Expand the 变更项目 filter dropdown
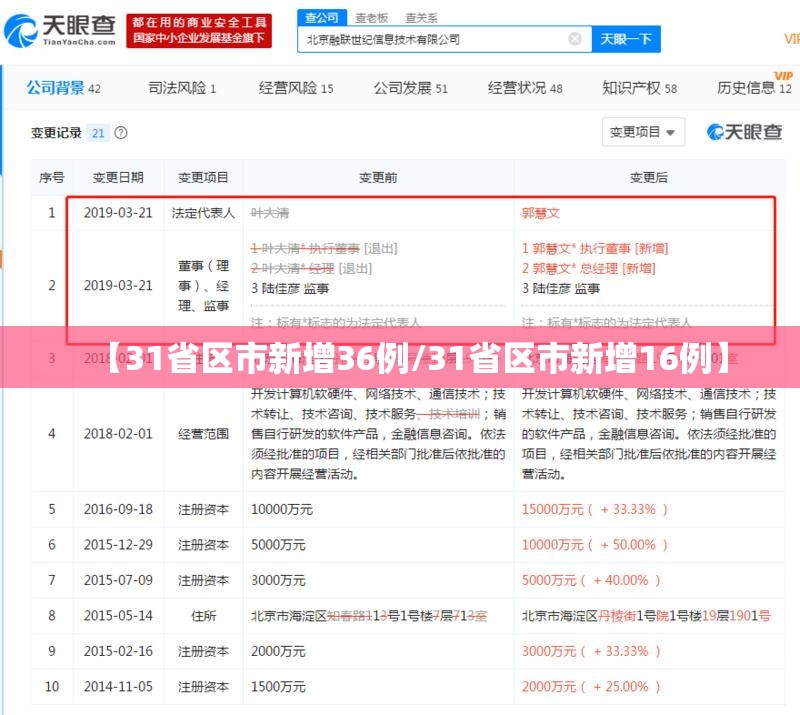 pos(643,132)
